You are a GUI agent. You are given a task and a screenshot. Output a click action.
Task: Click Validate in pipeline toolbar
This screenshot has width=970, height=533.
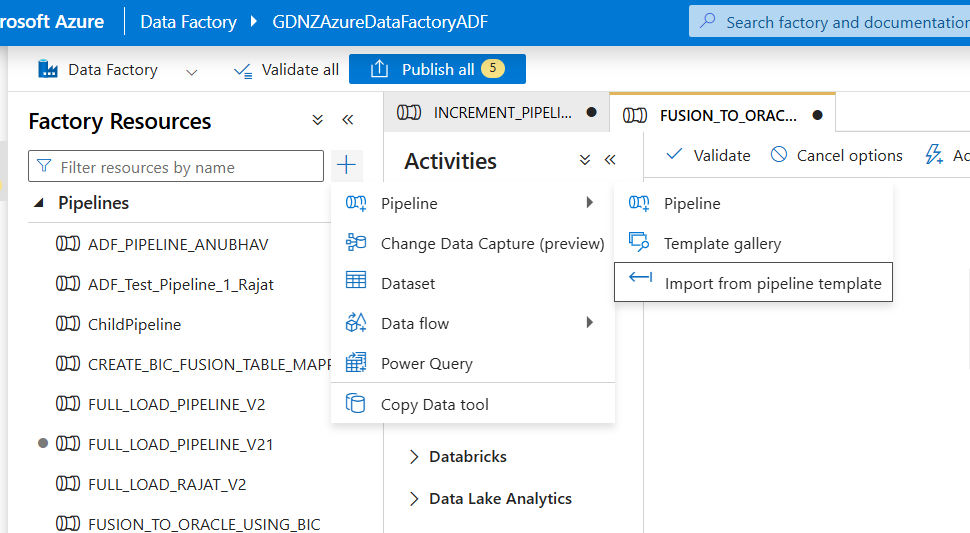click(708, 155)
